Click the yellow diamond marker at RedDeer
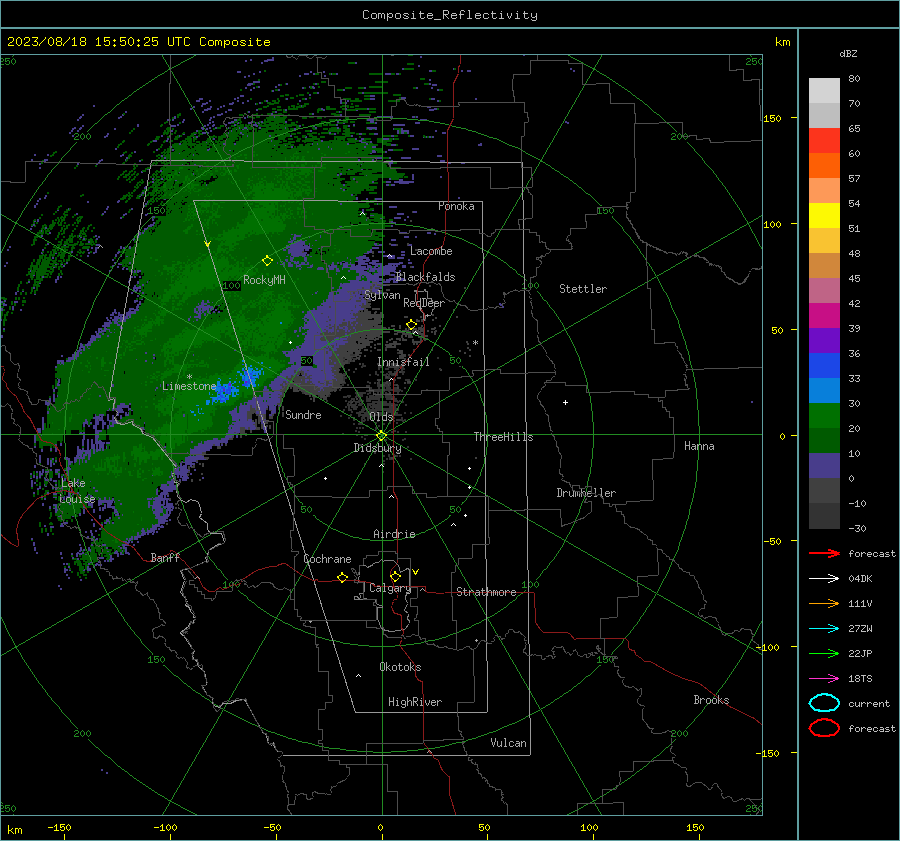This screenshot has width=900, height=841. click(x=412, y=325)
